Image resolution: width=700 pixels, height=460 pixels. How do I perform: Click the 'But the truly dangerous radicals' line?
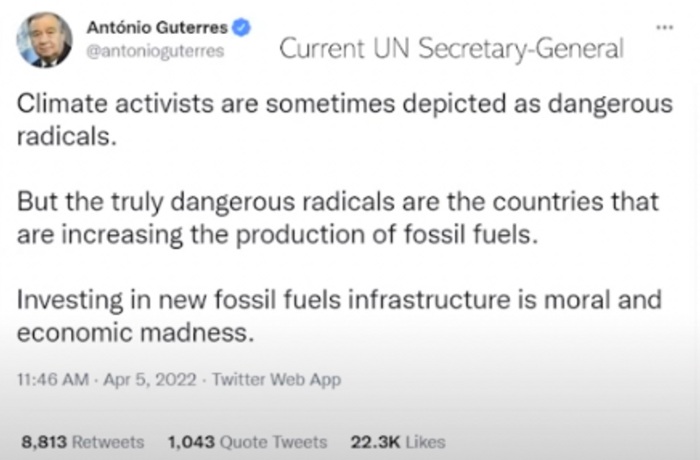[x=338, y=202]
